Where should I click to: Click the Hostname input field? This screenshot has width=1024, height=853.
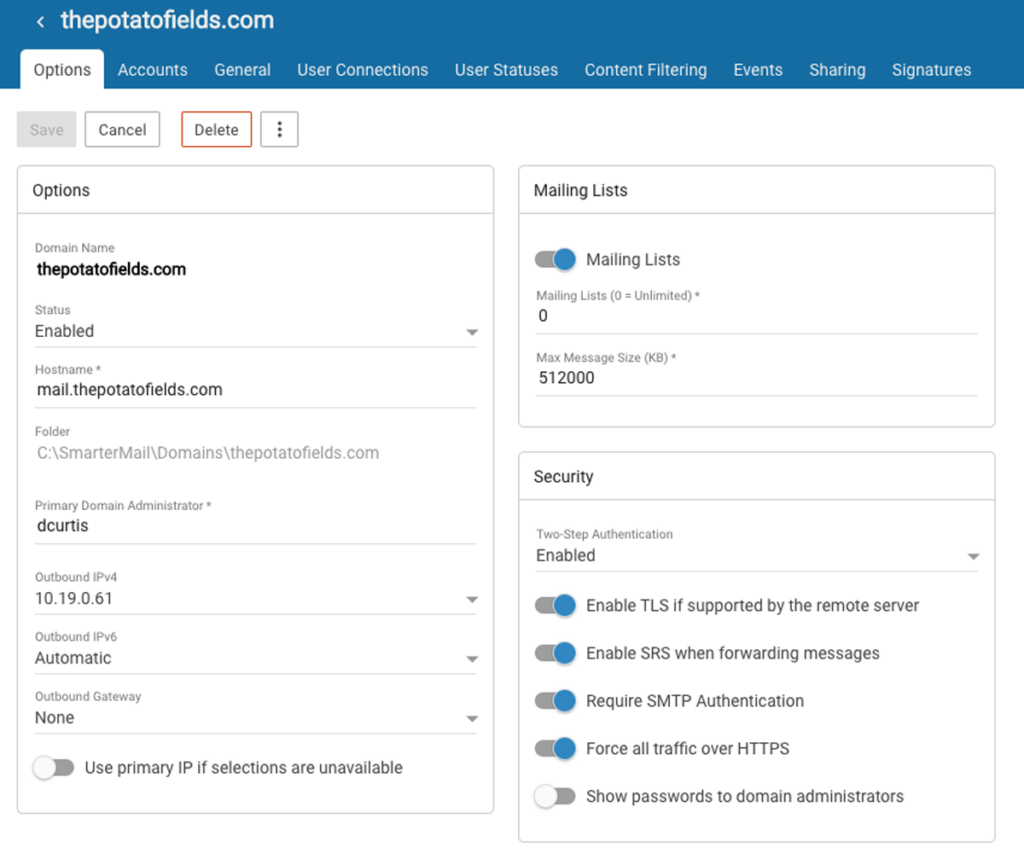tap(255, 390)
